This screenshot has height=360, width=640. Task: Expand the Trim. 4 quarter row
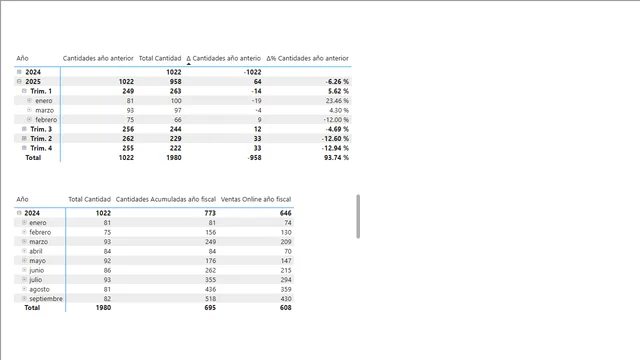[24, 148]
